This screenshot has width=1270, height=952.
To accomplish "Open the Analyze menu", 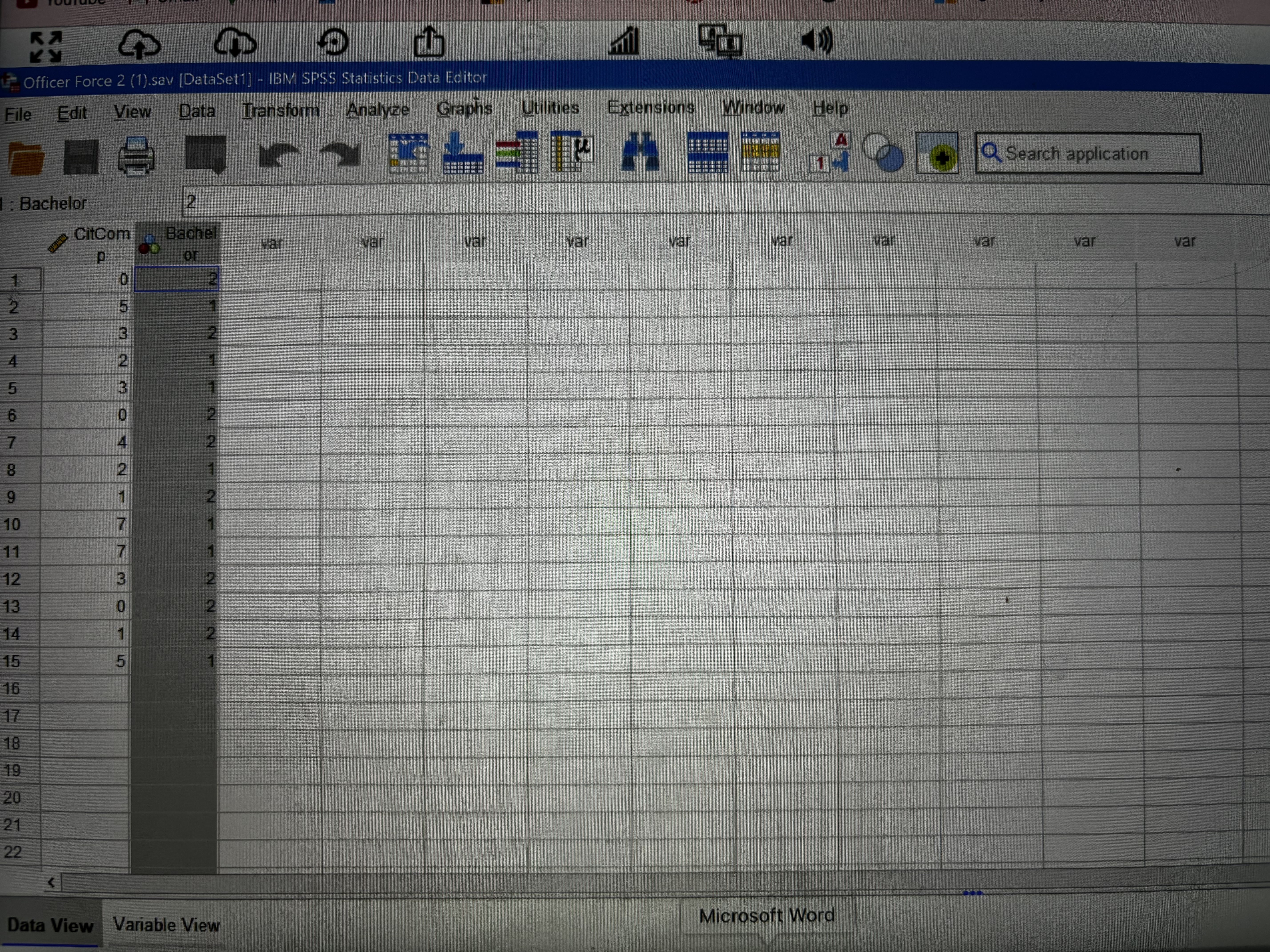I will [377, 109].
